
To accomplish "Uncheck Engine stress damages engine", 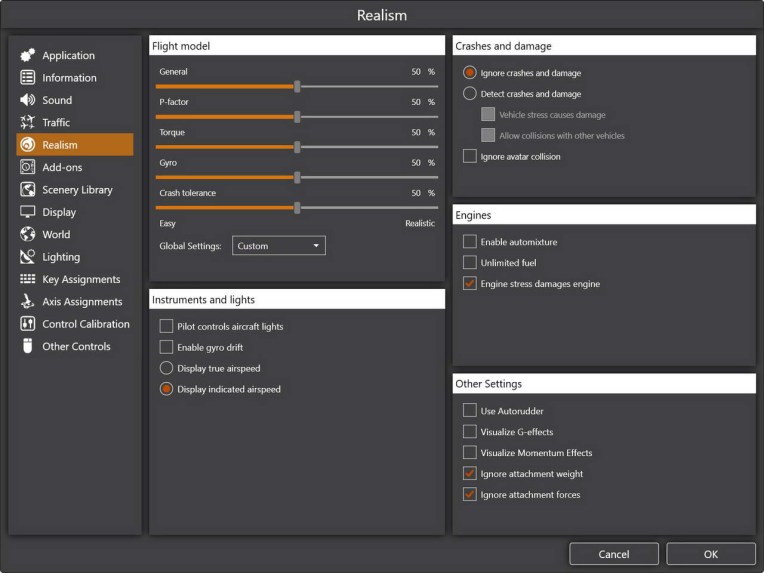I will tap(470, 284).
